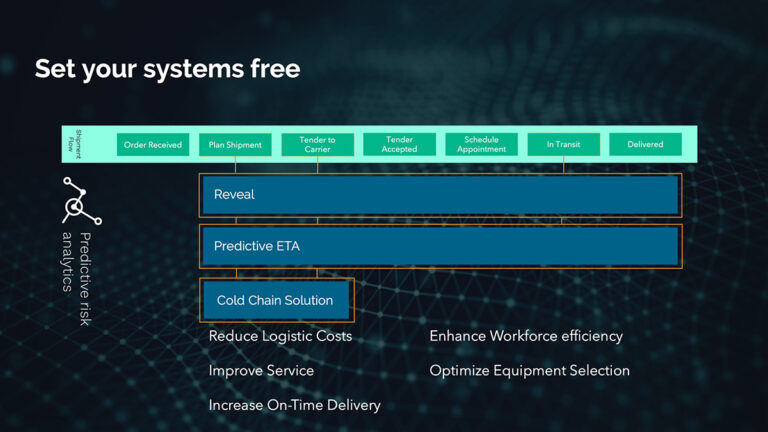Click the Tender Accepted step
Viewport: 768px width, 432px height.
(399, 144)
